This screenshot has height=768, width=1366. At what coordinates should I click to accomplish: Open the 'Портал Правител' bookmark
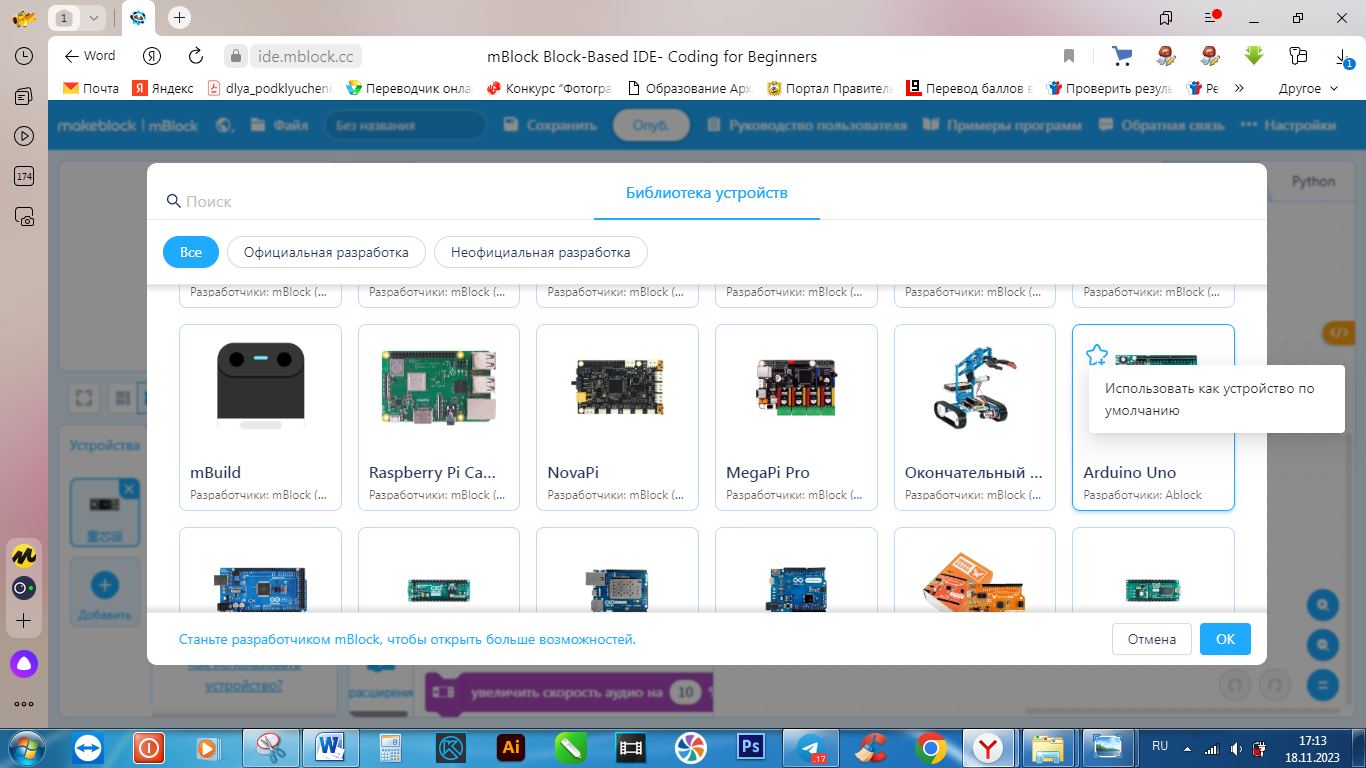coord(829,88)
